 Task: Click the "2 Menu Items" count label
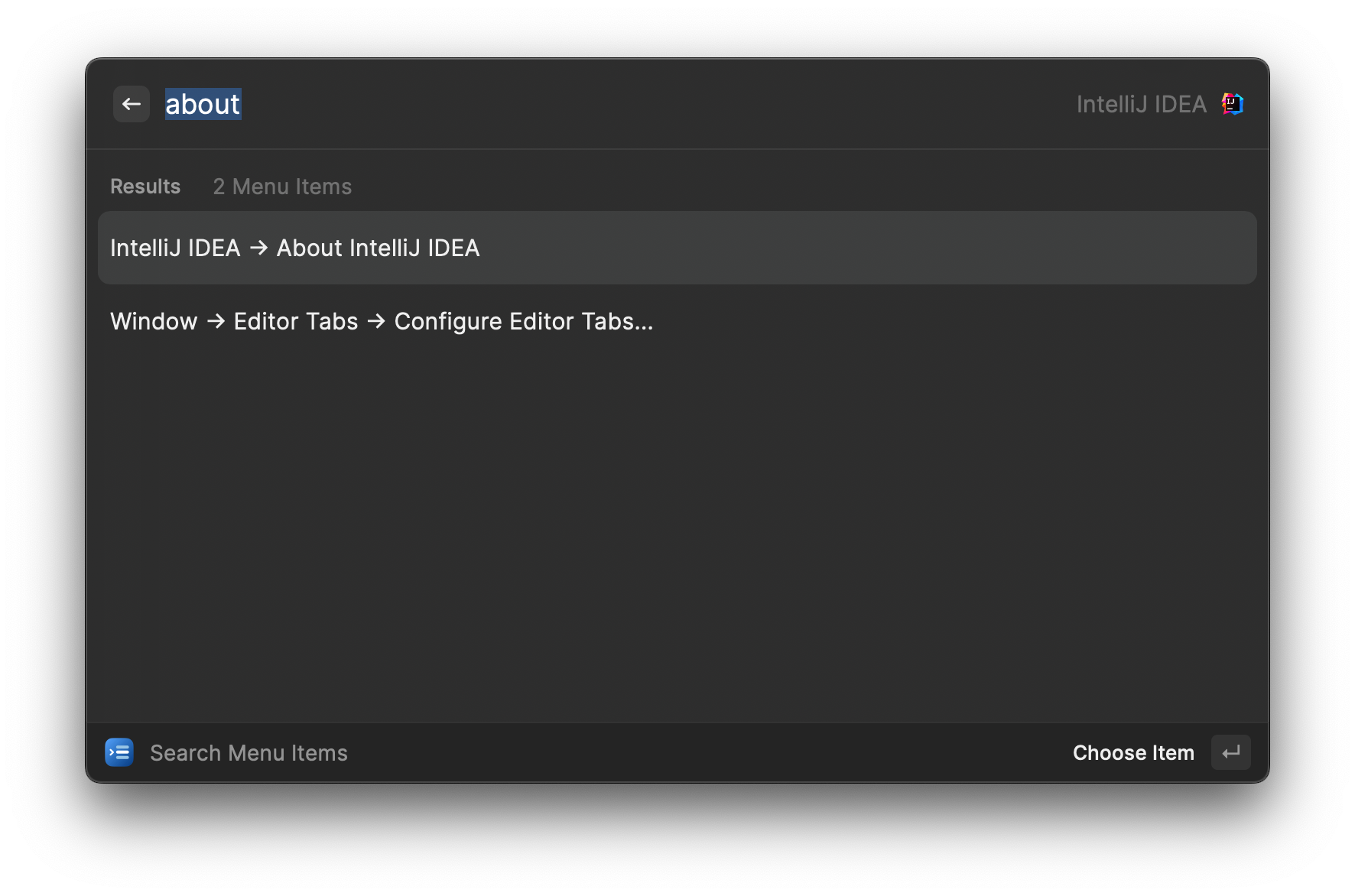[282, 187]
